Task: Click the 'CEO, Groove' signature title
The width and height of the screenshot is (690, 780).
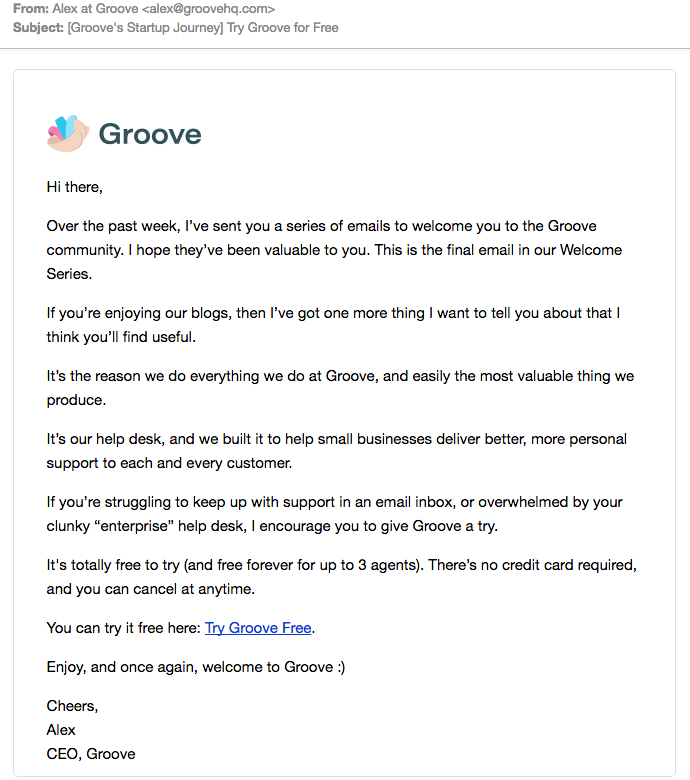Action: coord(91,754)
